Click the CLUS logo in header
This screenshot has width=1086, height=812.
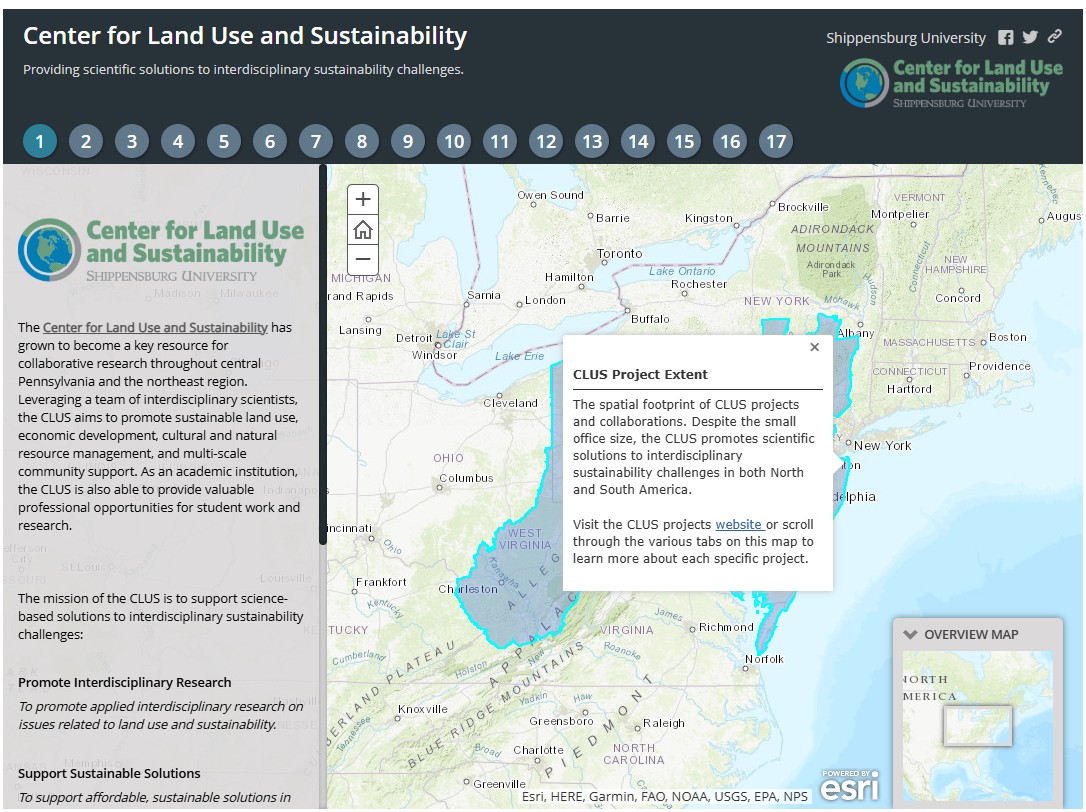pos(951,83)
